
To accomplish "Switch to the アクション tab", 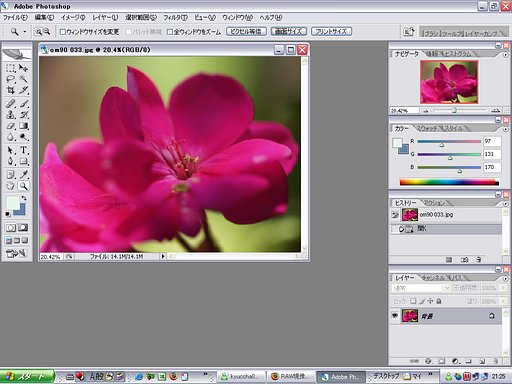I will (x=434, y=203).
